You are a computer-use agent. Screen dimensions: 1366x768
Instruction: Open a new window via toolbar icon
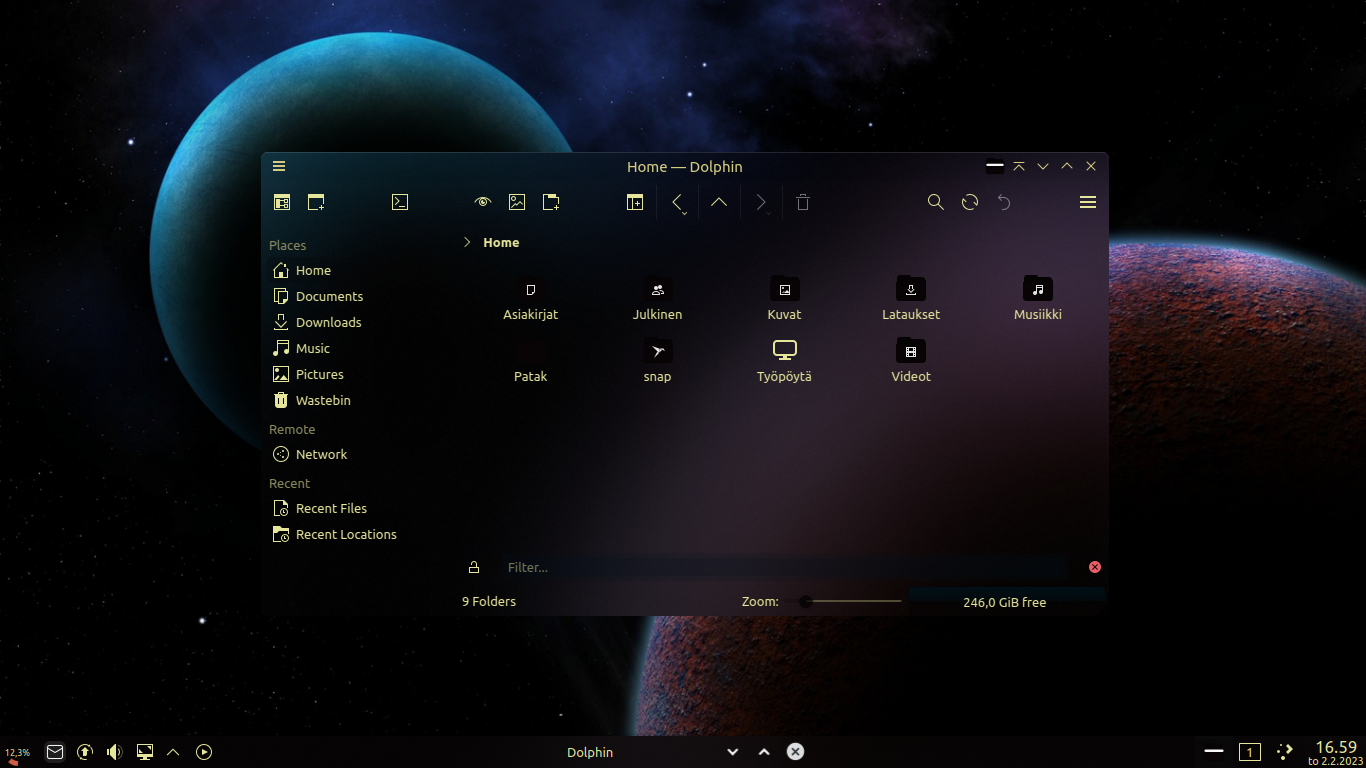pyautogui.click(x=316, y=202)
